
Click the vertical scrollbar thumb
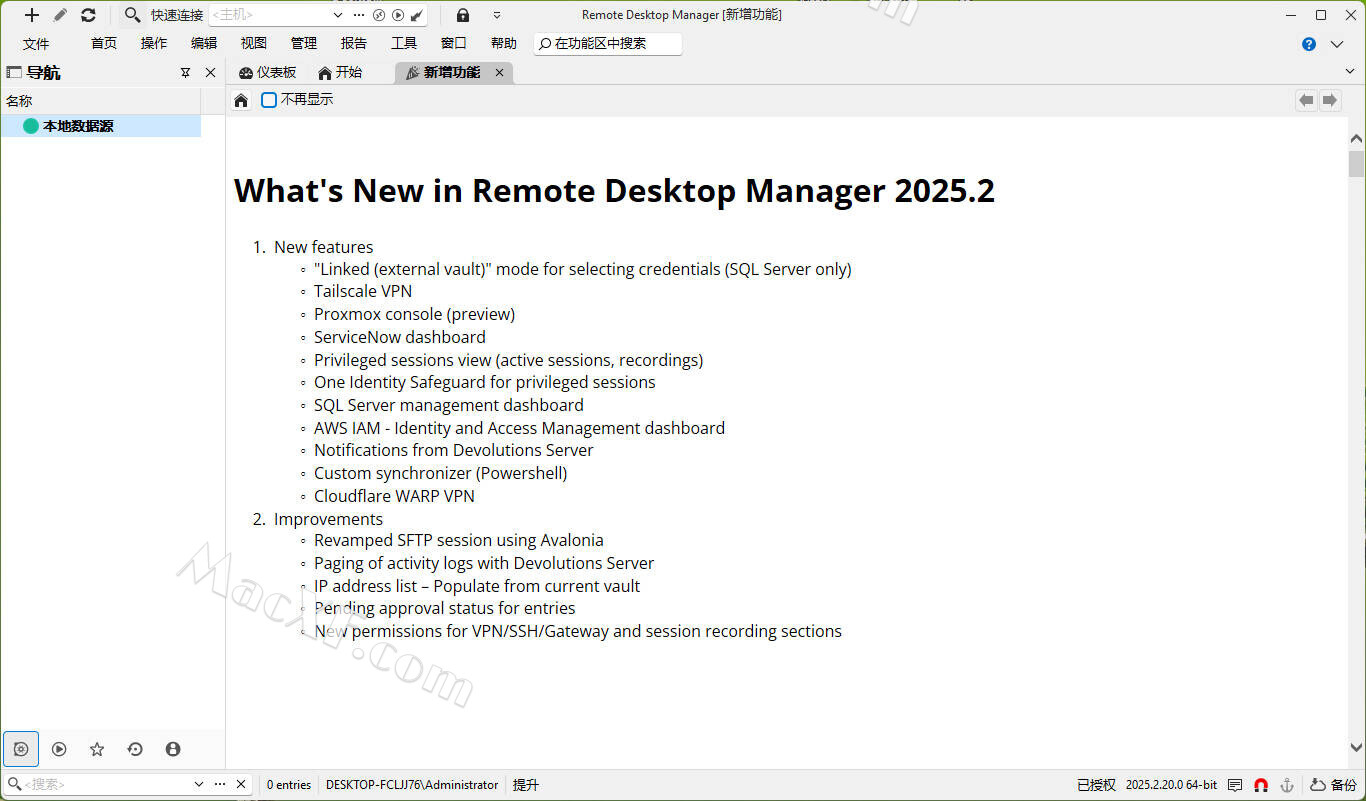(x=1357, y=164)
